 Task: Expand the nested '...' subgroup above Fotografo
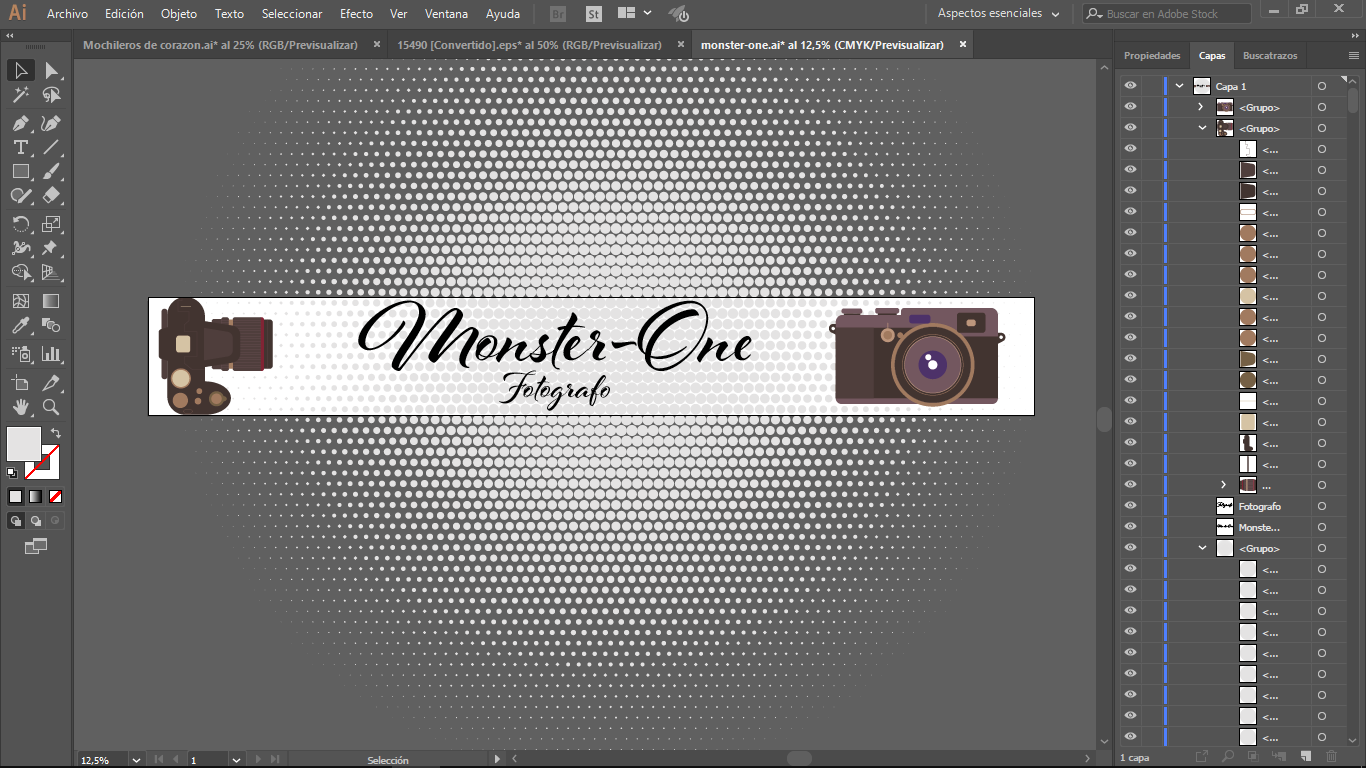tap(1223, 485)
